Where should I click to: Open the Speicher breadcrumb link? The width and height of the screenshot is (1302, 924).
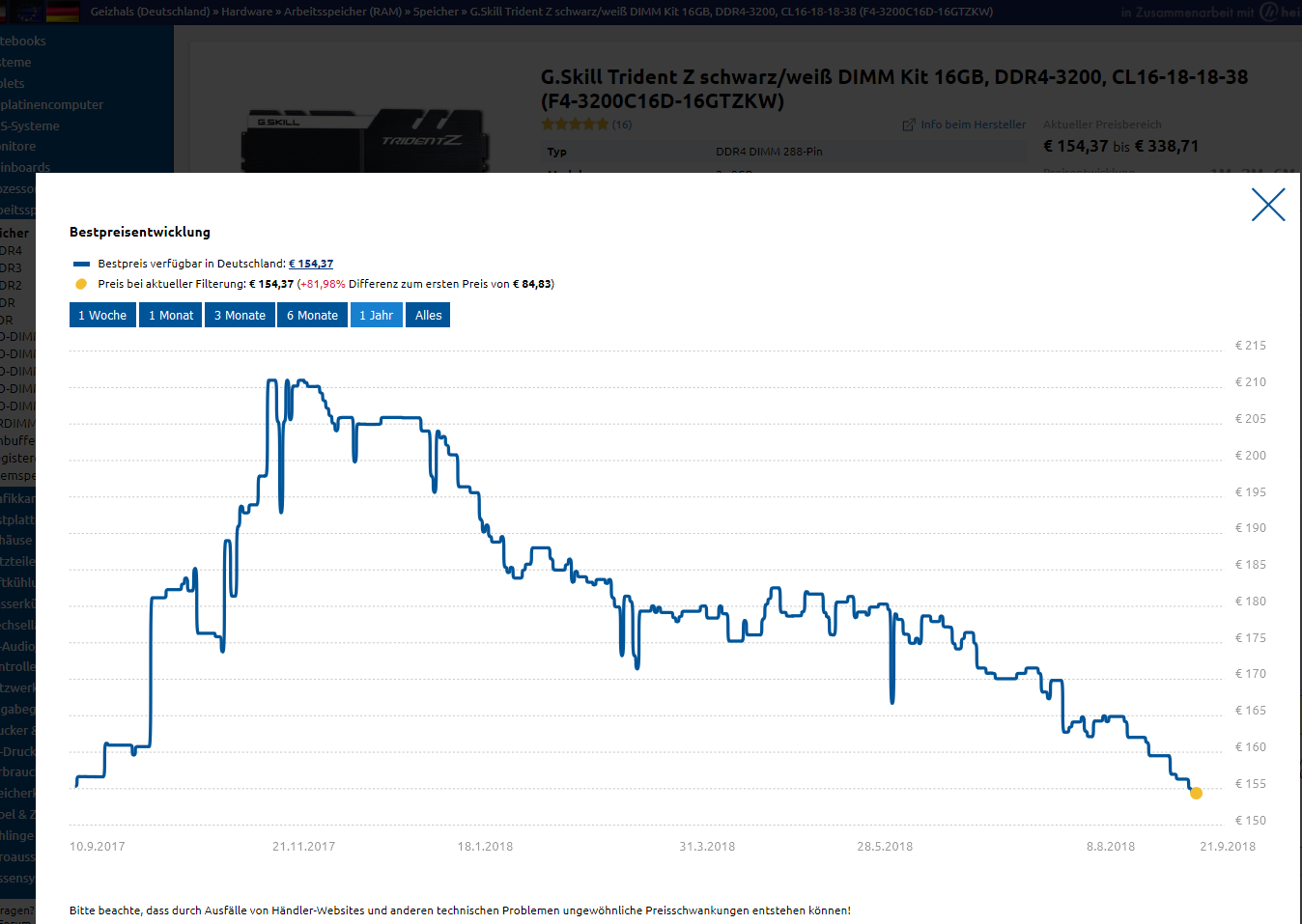coord(436,12)
